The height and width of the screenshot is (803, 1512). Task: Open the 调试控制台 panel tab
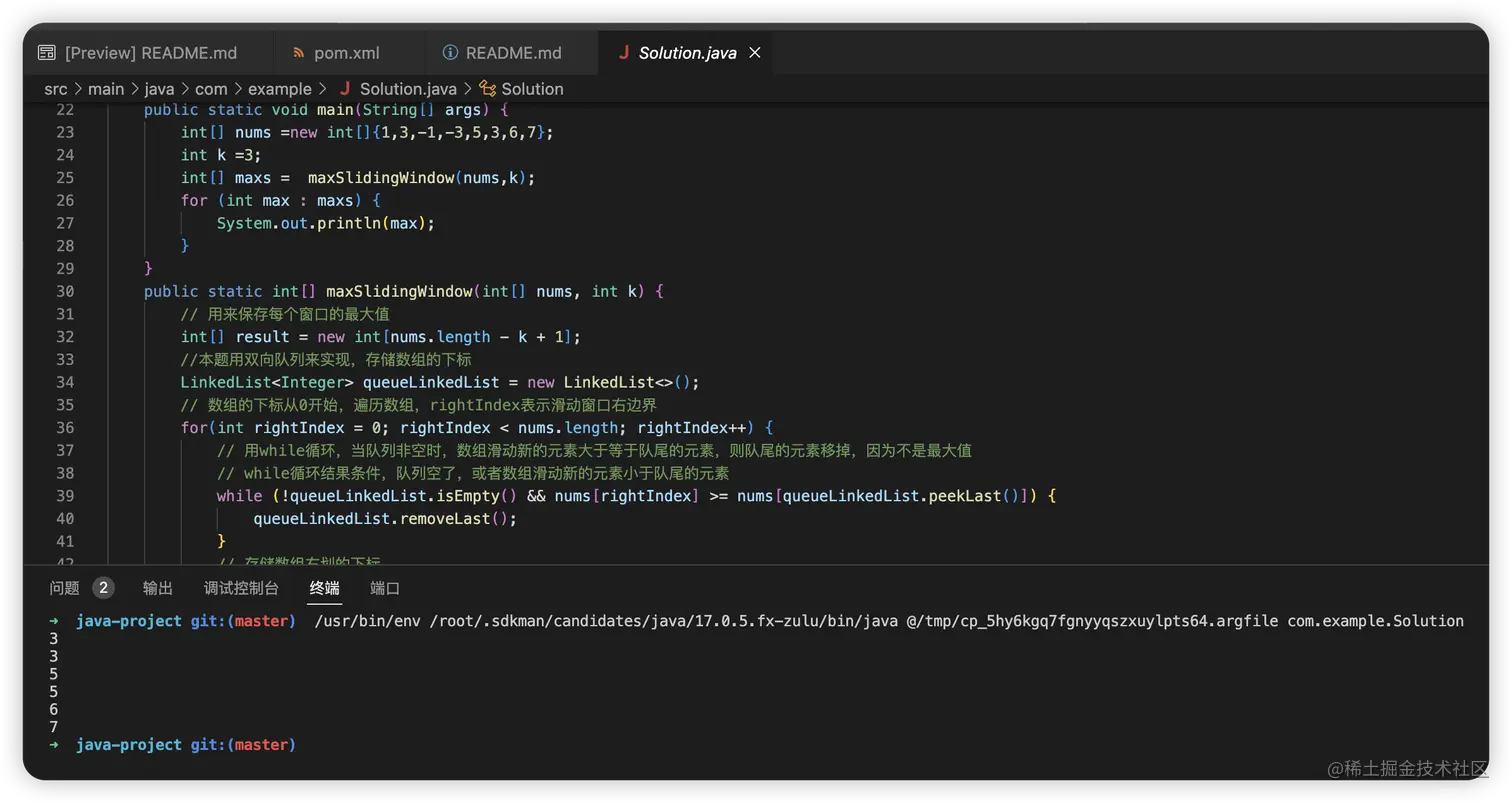pyautogui.click(x=241, y=588)
